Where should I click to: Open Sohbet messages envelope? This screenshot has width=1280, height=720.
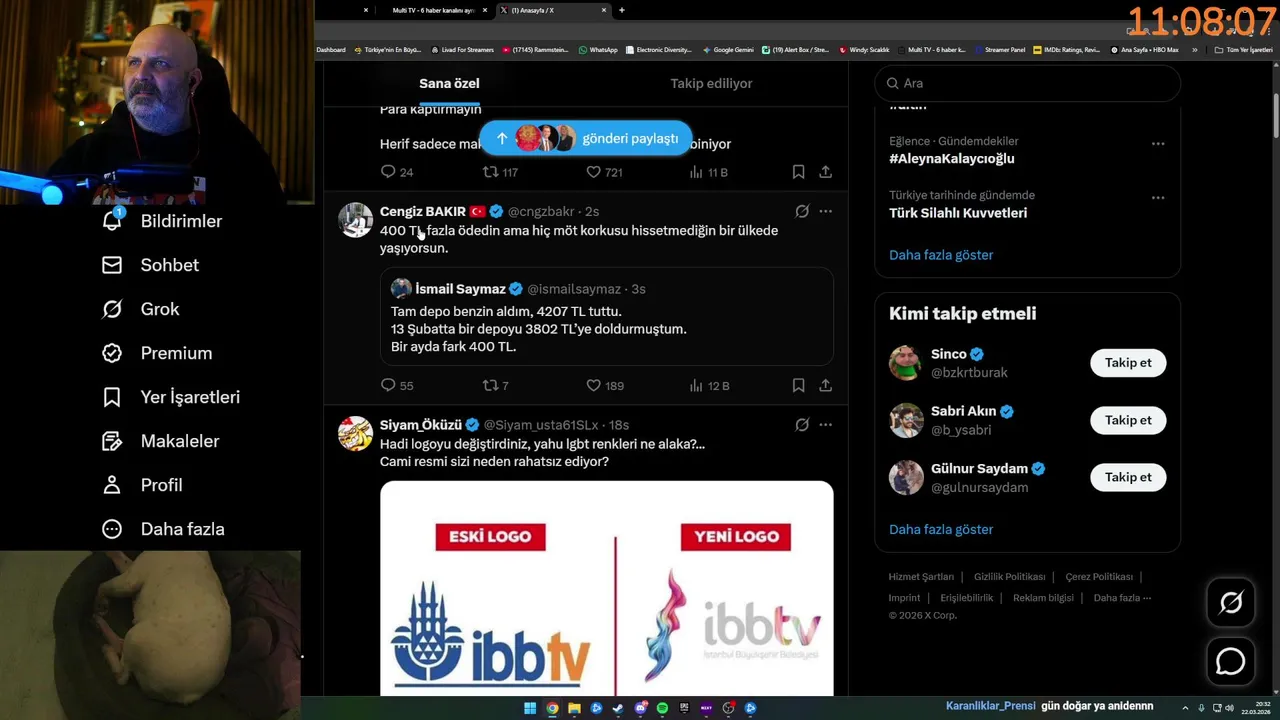tap(150, 265)
